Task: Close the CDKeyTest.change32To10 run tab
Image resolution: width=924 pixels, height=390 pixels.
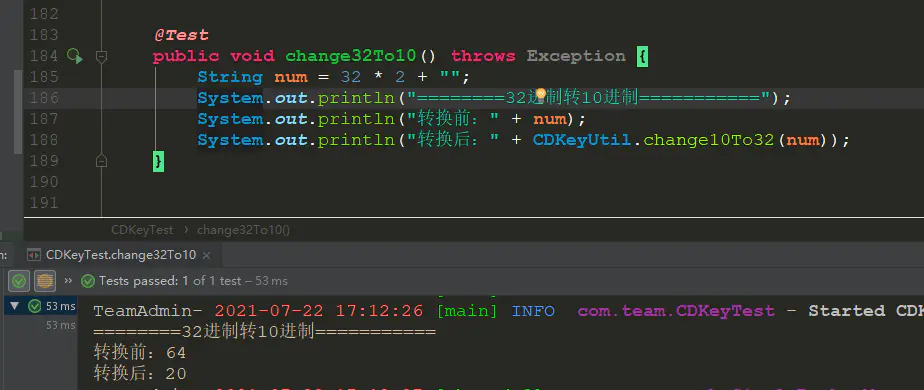Action: click(x=206, y=256)
